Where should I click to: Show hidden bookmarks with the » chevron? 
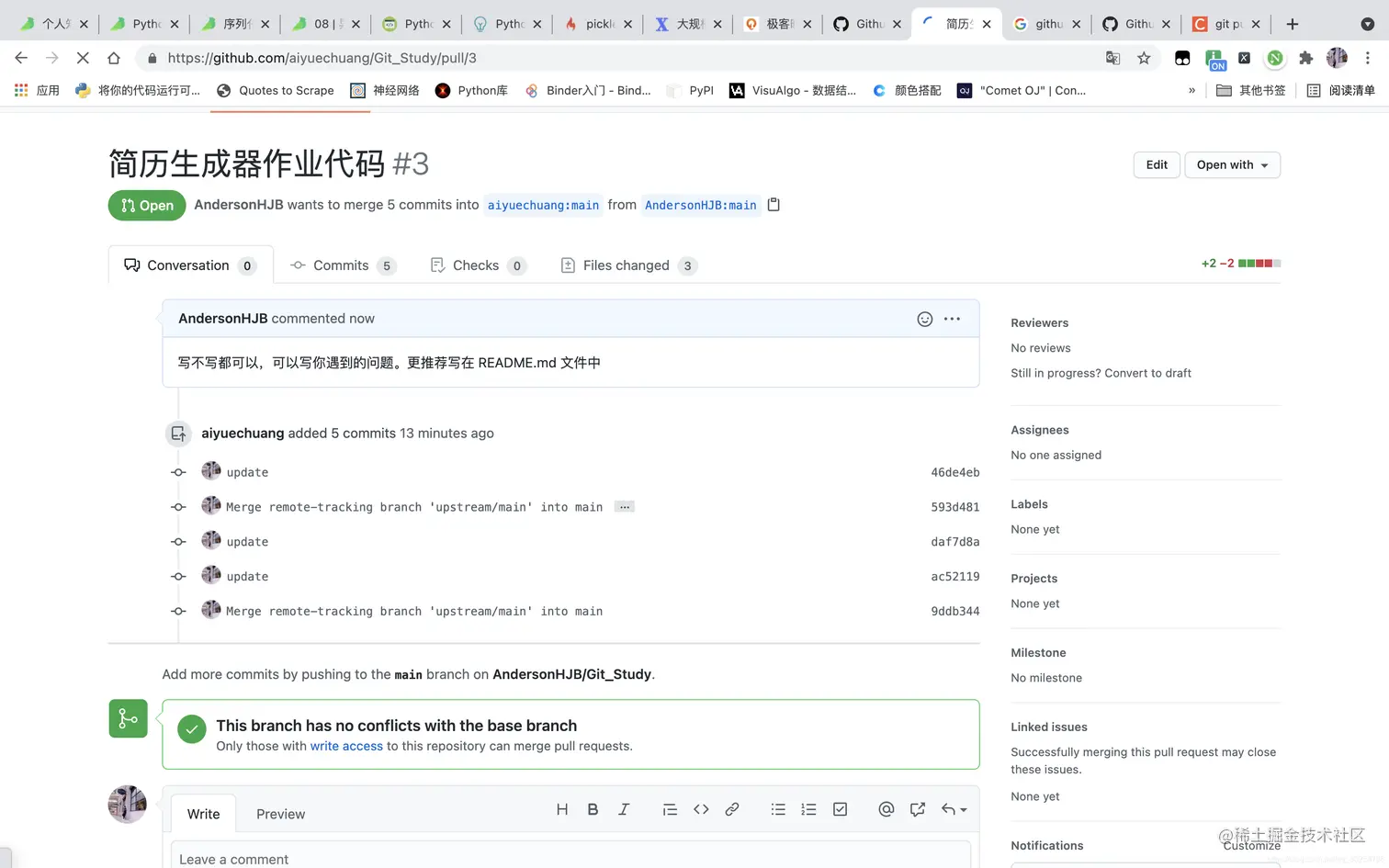[1191, 90]
